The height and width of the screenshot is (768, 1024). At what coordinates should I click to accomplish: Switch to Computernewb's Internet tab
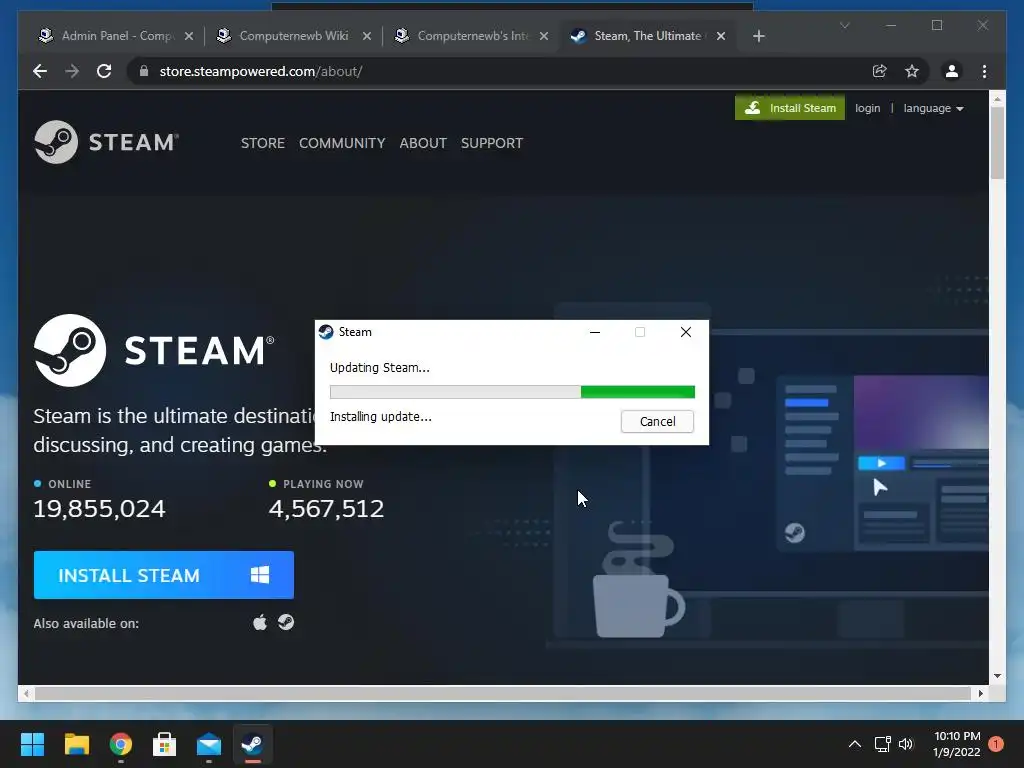tap(472, 36)
